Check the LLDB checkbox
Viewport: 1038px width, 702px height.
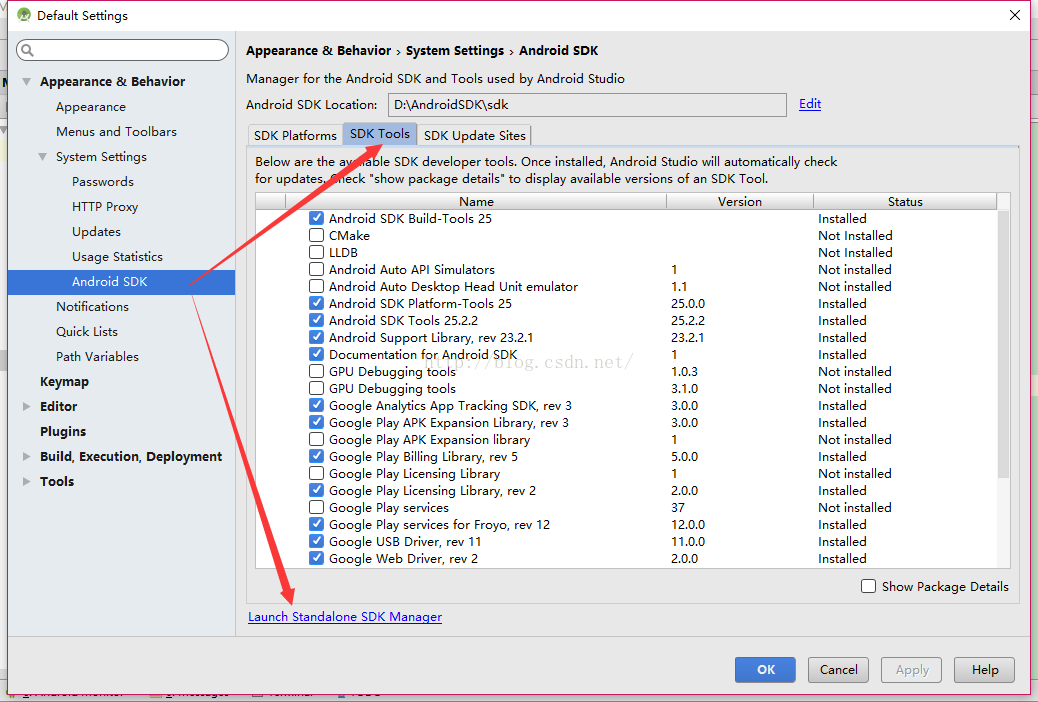tap(316, 252)
